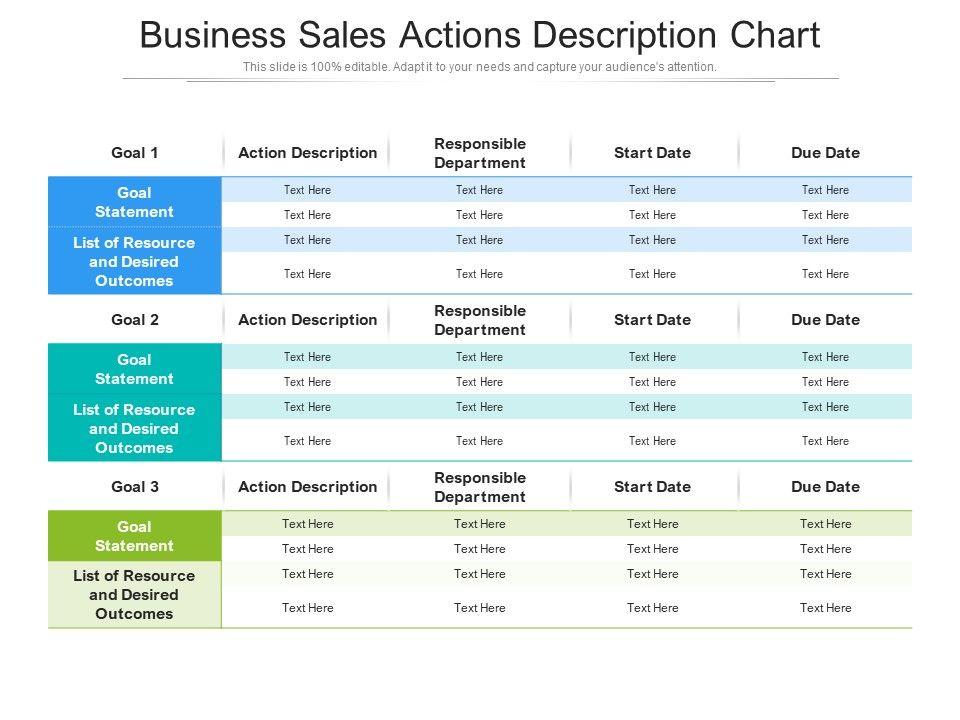The height and width of the screenshot is (720, 960).
Task: Click the "Business Sales Actions Description Chart" title
Action: [x=480, y=35]
